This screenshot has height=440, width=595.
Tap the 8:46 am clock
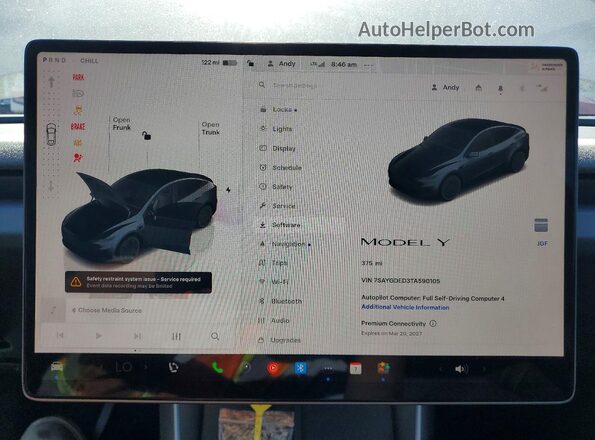coord(344,64)
